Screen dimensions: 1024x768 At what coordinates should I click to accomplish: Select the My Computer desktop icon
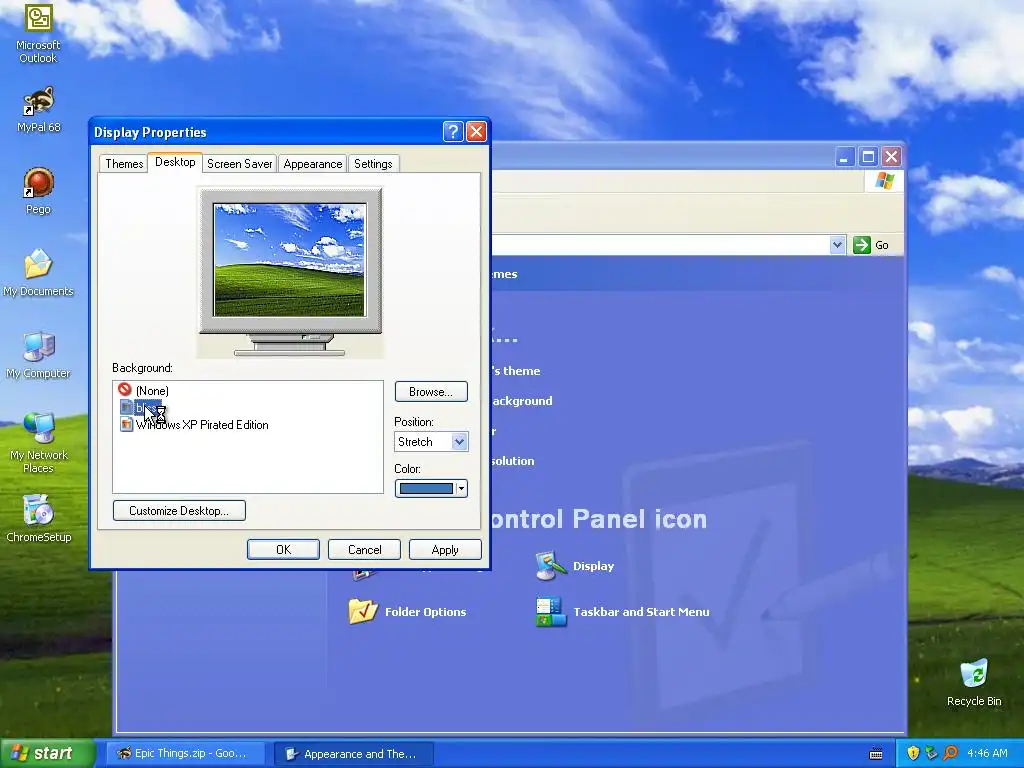38,355
